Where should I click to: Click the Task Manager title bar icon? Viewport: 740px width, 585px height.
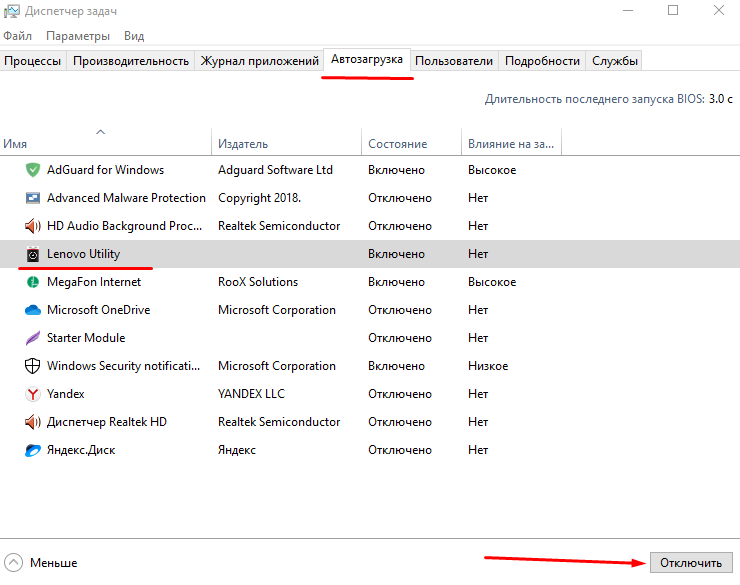click(x=12, y=11)
